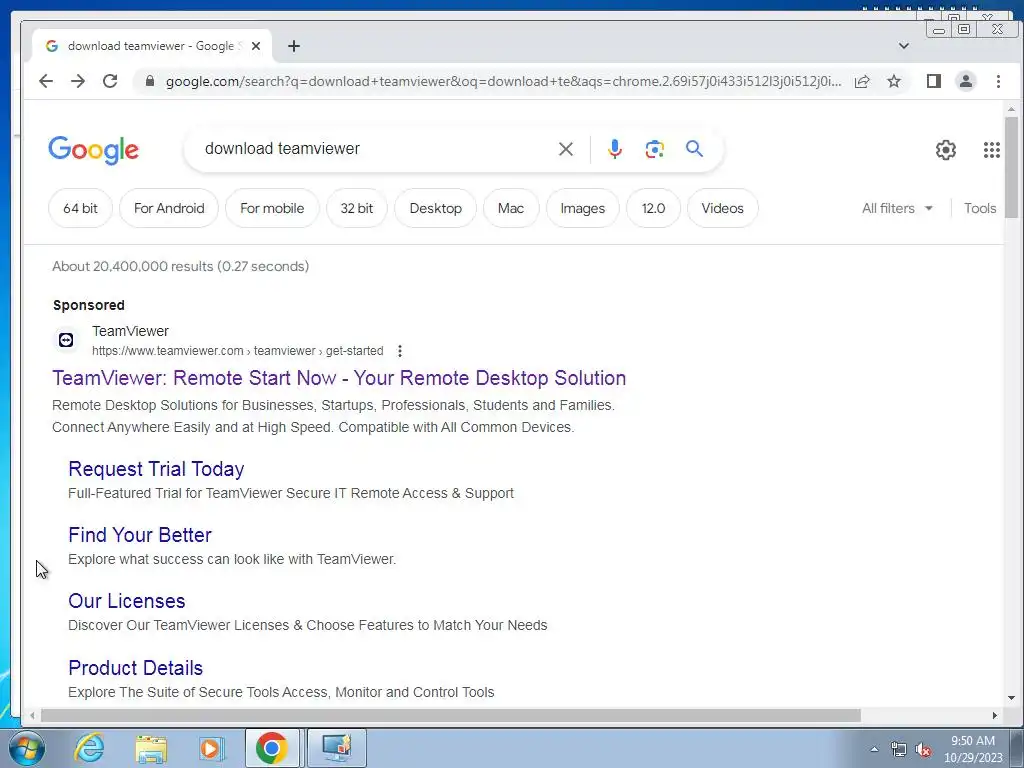The image size is (1024, 768).
Task: Open Chrome side panel
Action: tap(934, 81)
